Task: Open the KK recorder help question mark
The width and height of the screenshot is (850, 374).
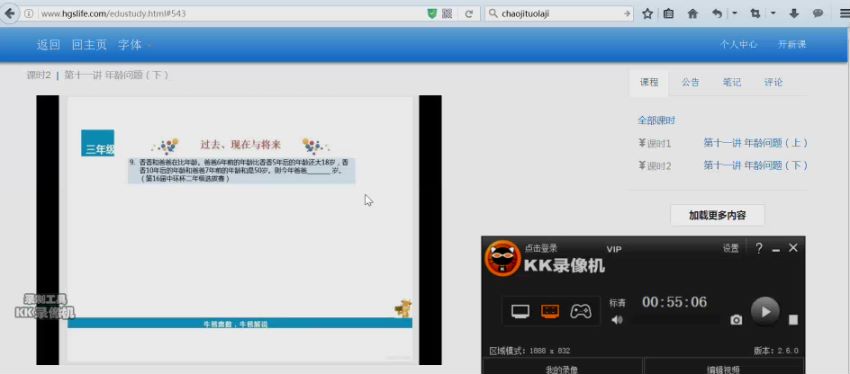Action: pyautogui.click(x=759, y=248)
